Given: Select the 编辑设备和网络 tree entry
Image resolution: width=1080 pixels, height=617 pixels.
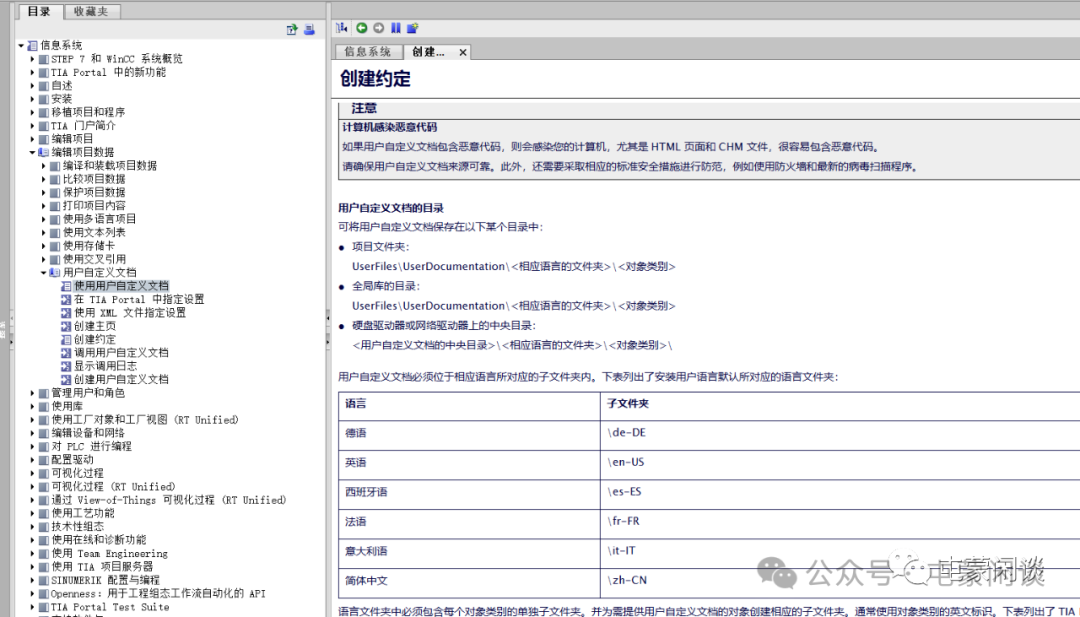Looking at the screenshot, I should coord(88,433).
